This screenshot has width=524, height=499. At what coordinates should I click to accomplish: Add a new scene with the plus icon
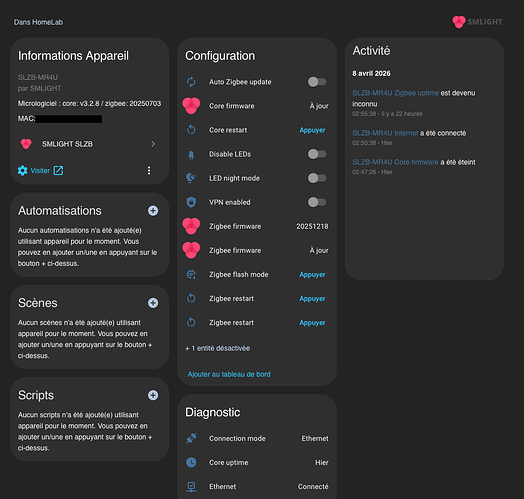coord(153,303)
